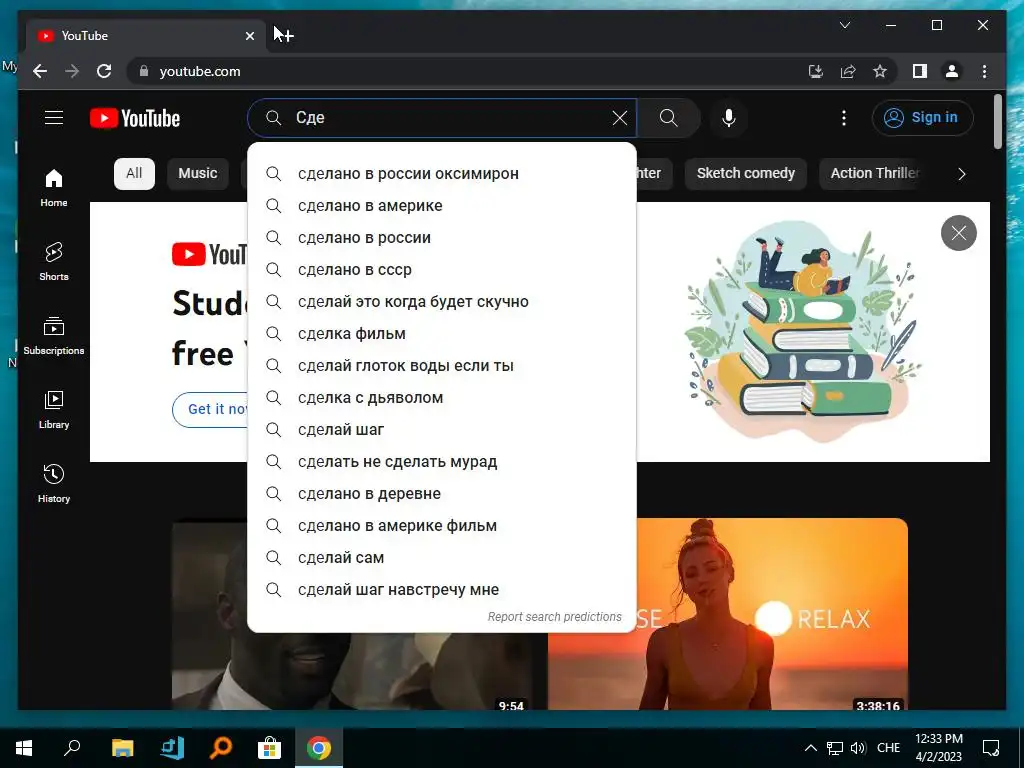This screenshot has height=768, width=1024.
Task: Show more filter chips with the right arrow
Action: pyautogui.click(x=961, y=174)
